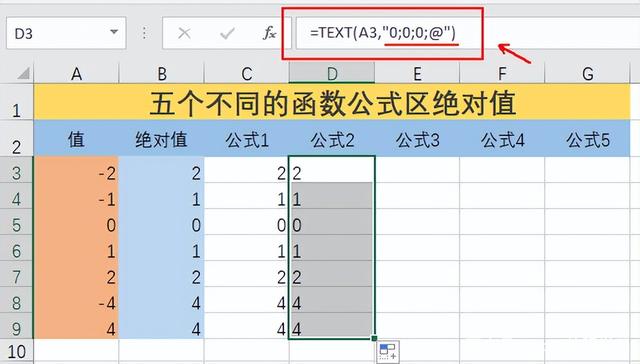The width and height of the screenshot is (640, 364).
Task: Click cell A8 containing -4
Action: pos(76,300)
